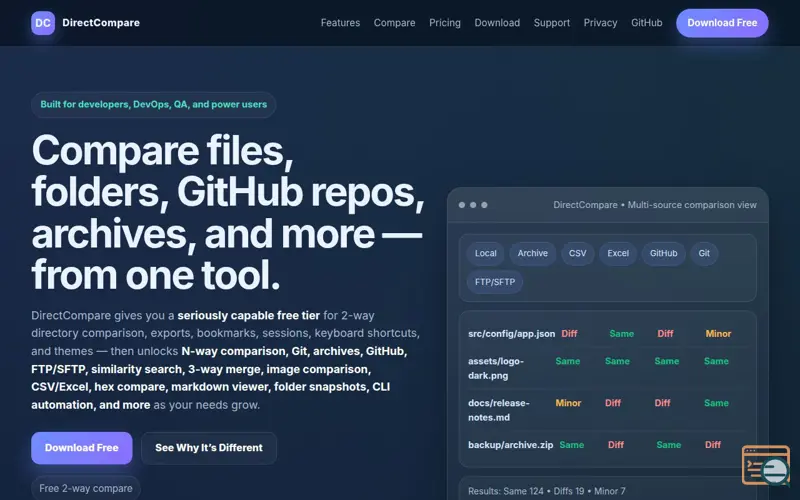Screen dimensions: 800x500
Task: Click Minor status in app.json row
Action: click(718, 334)
